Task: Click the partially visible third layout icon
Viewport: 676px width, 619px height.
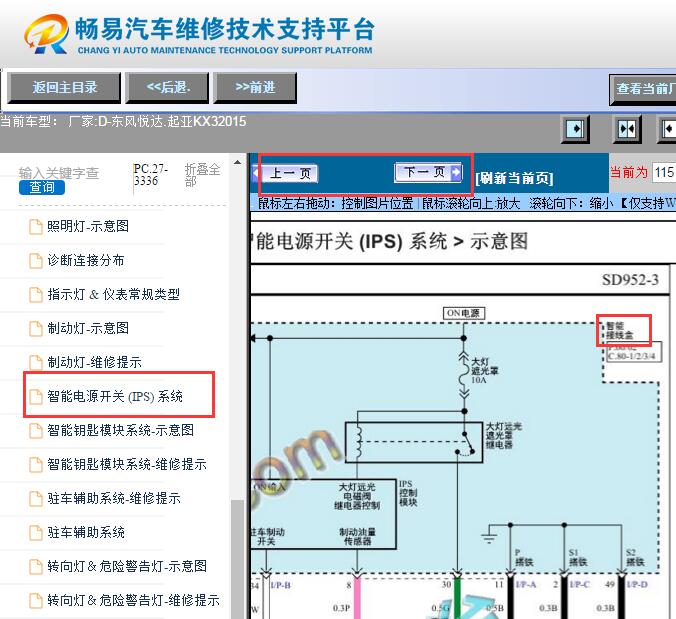Action: [668, 129]
